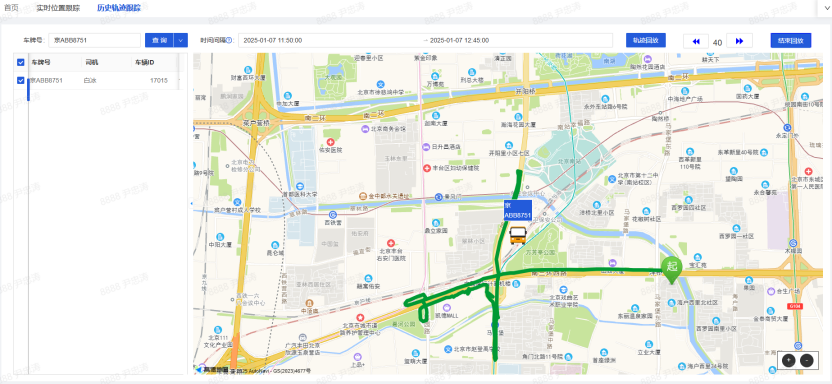Click the fast-forward playback speed icon
This screenshot has height=384, width=832.
(x=739, y=41)
